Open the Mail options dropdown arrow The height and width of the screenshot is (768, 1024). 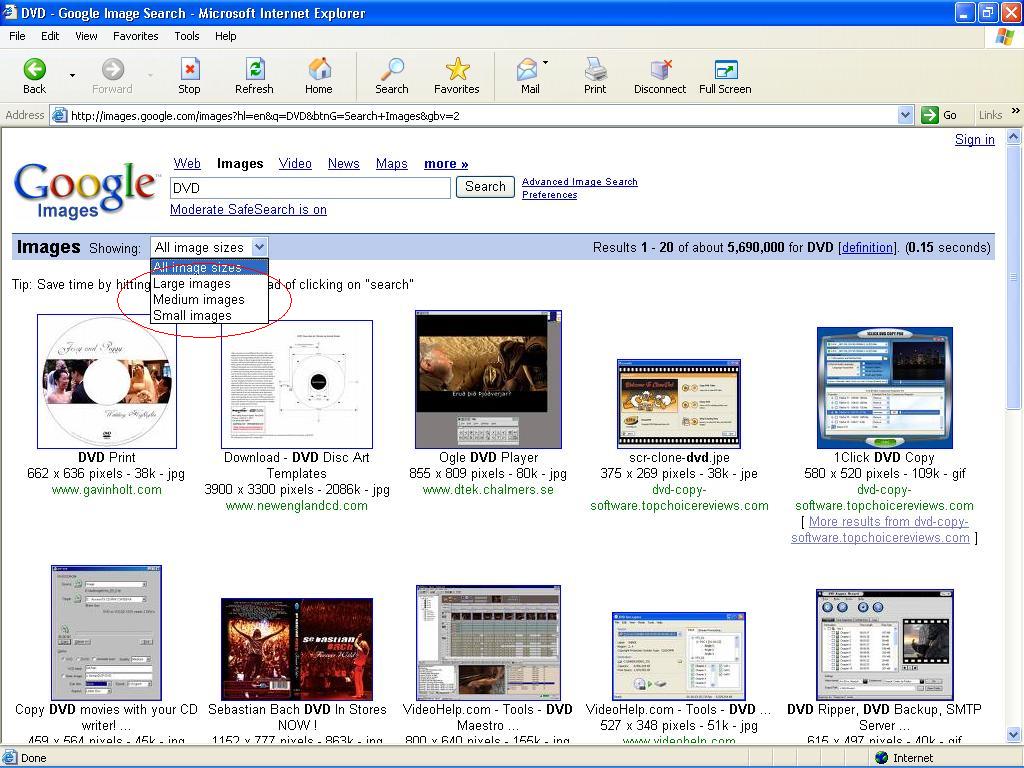tap(545, 63)
